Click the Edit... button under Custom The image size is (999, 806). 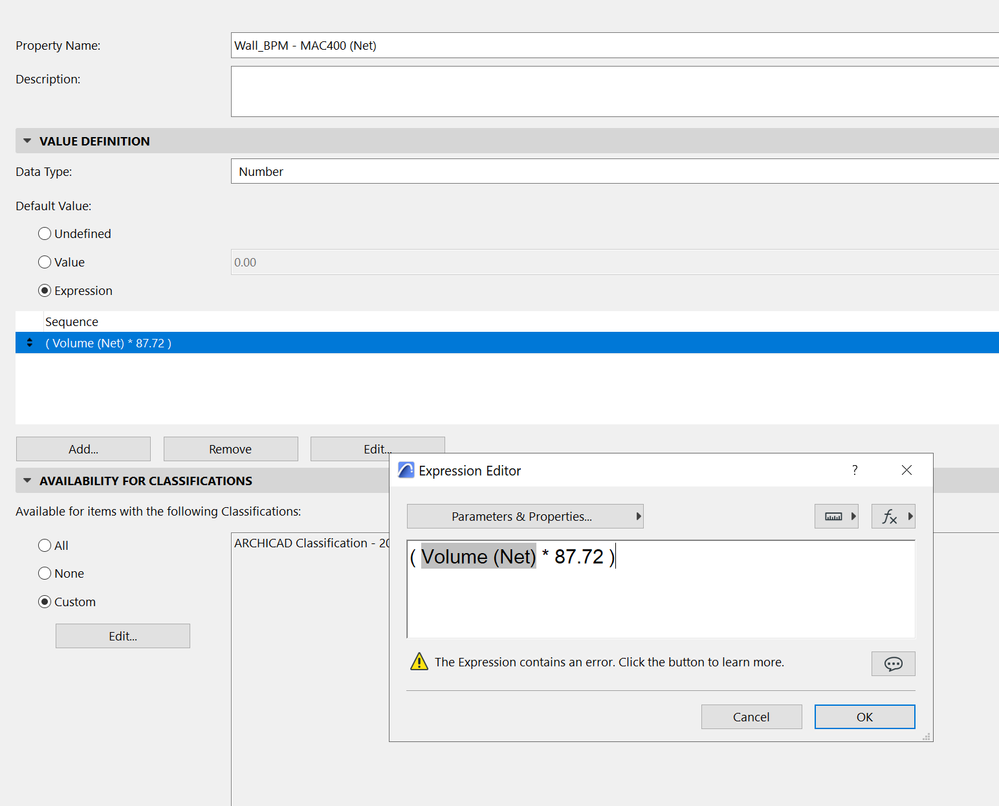click(123, 636)
